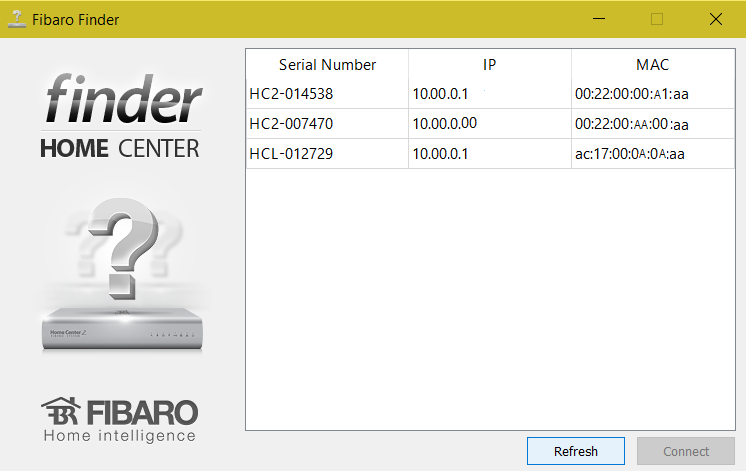Click the MAC column header
746x471 pixels.
tap(653, 64)
